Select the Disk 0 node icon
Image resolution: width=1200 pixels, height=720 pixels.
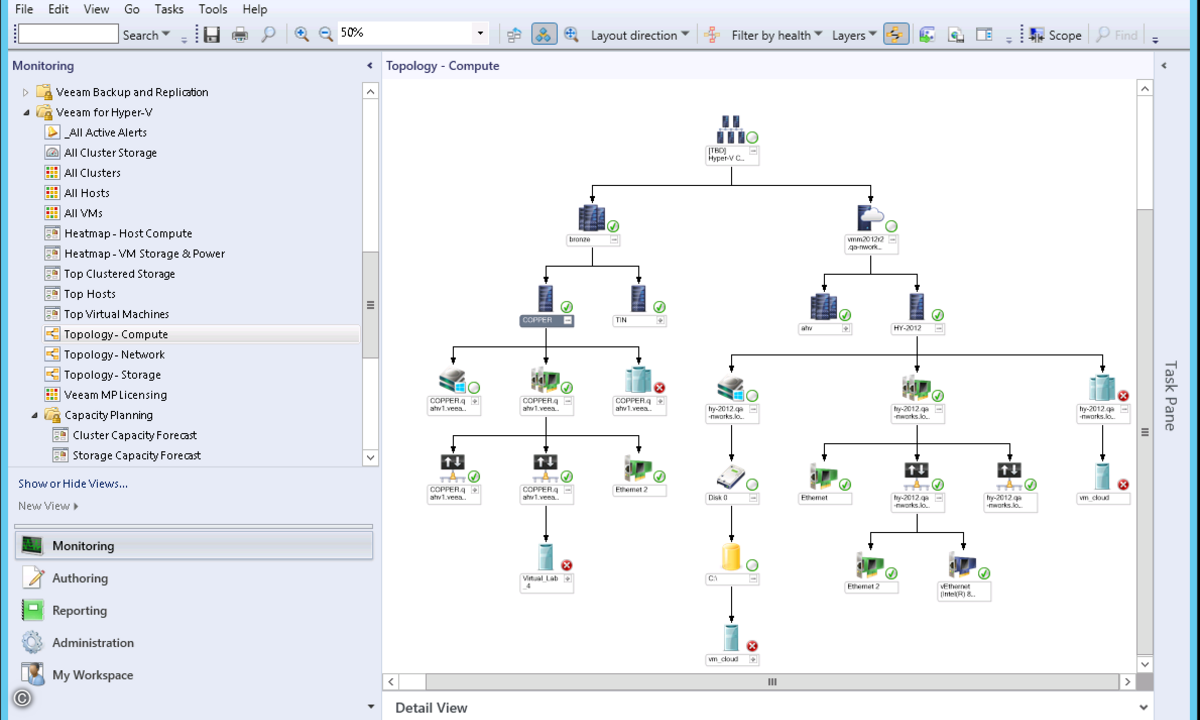(731, 476)
